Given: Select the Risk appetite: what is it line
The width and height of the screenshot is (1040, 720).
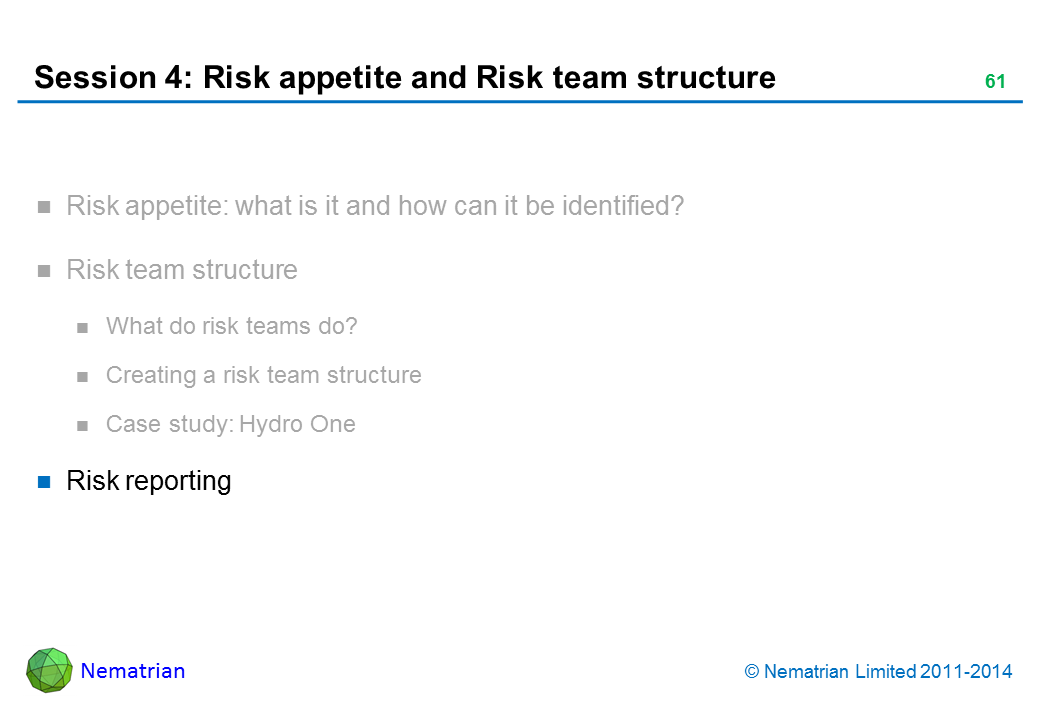Looking at the screenshot, I should pyautogui.click(x=375, y=207).
